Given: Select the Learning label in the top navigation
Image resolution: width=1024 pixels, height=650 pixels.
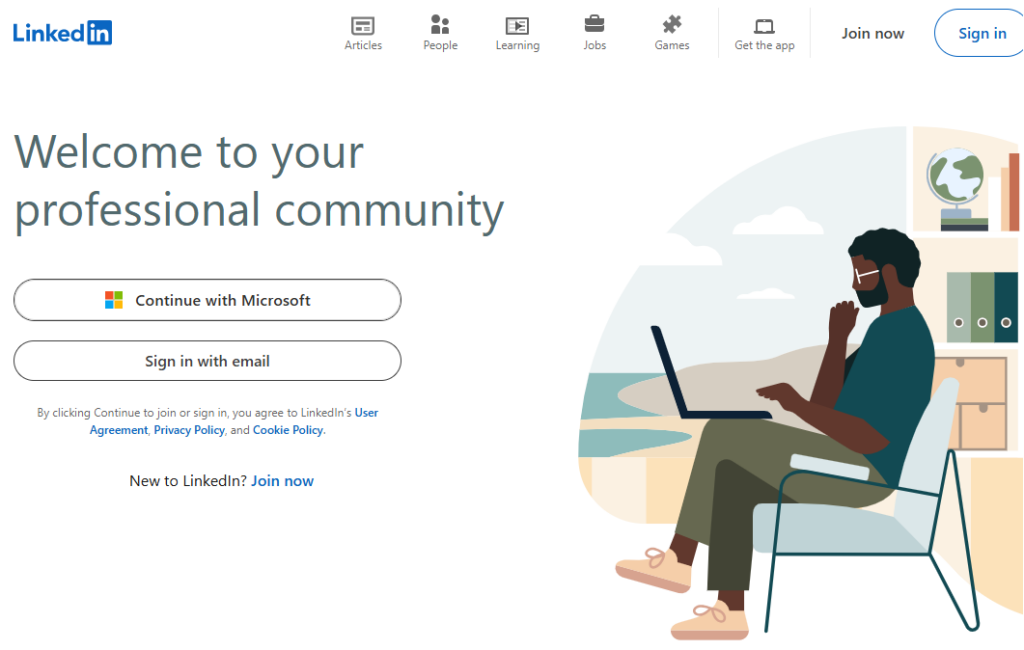Looking at the screenshot, I should [x=517, y=45].
